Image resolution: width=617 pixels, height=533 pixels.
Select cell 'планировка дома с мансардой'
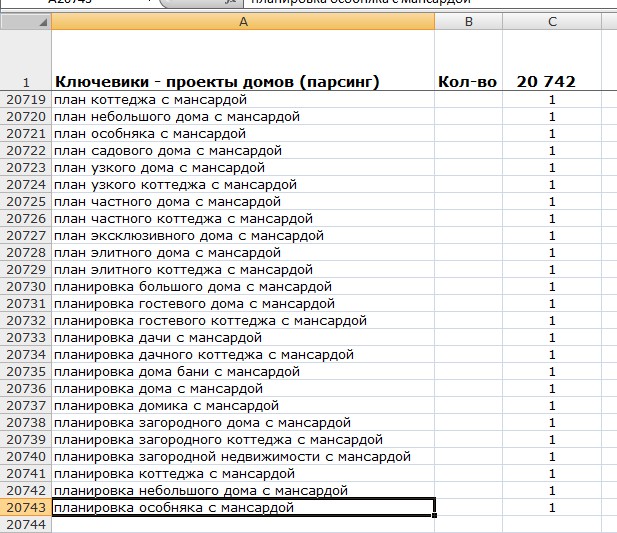(x=243, y=388)
